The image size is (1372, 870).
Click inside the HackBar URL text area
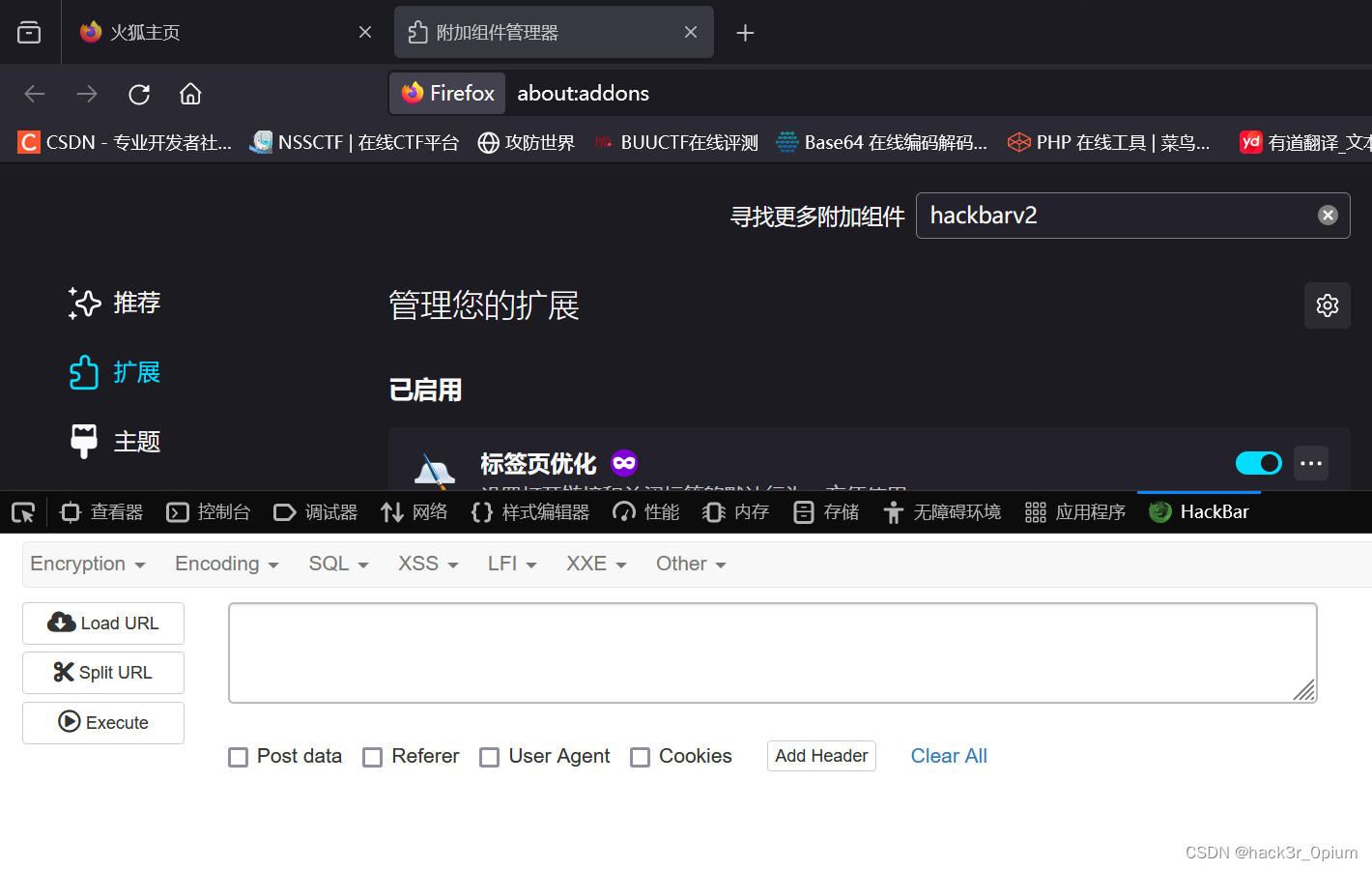point(771,652)
